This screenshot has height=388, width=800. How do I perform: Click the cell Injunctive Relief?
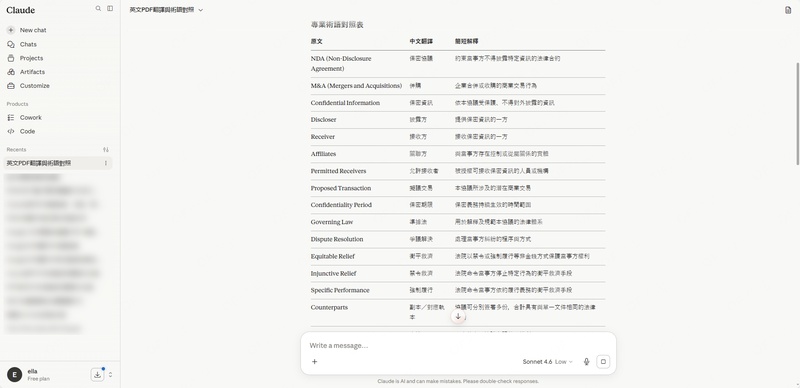[334, 273]
